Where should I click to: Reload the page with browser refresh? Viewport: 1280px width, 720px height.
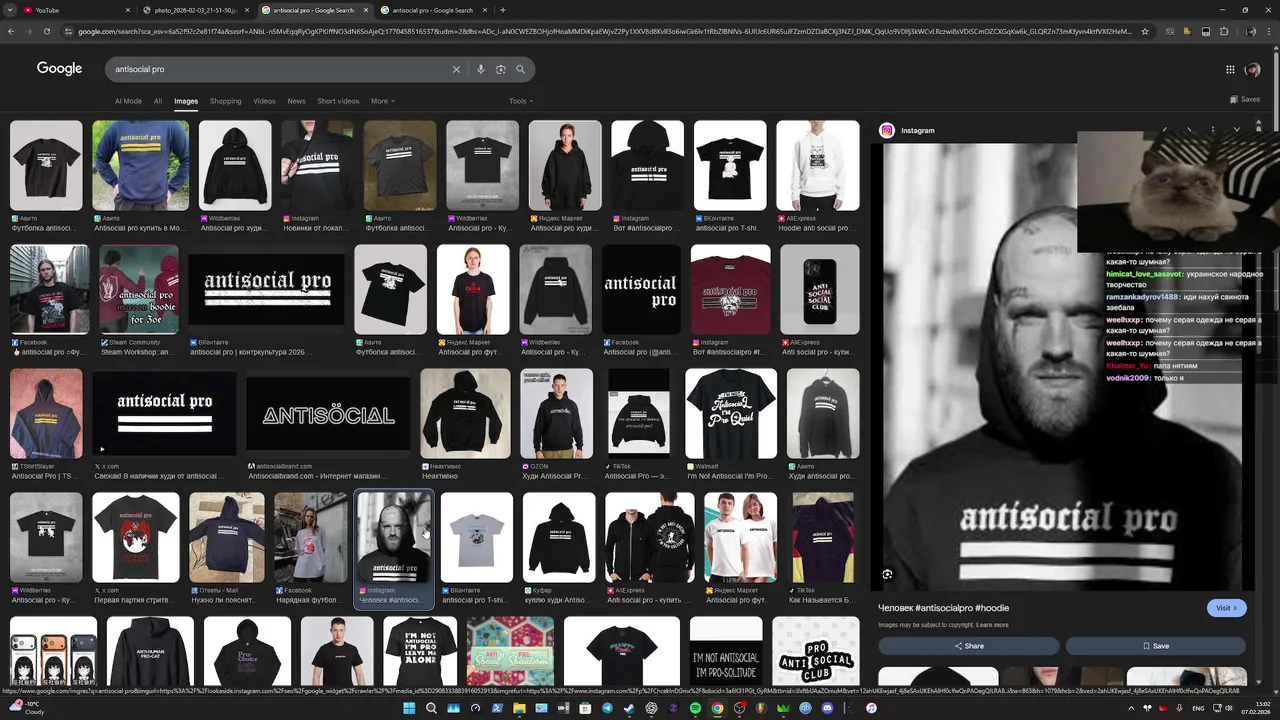click(x=47, y=31)
